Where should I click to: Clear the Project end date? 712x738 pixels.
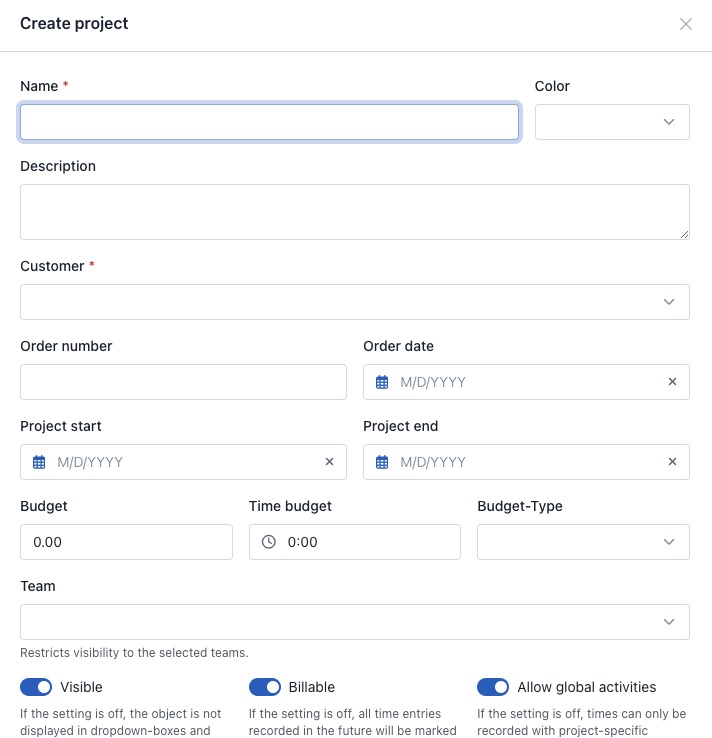click(x=672, y=462)
